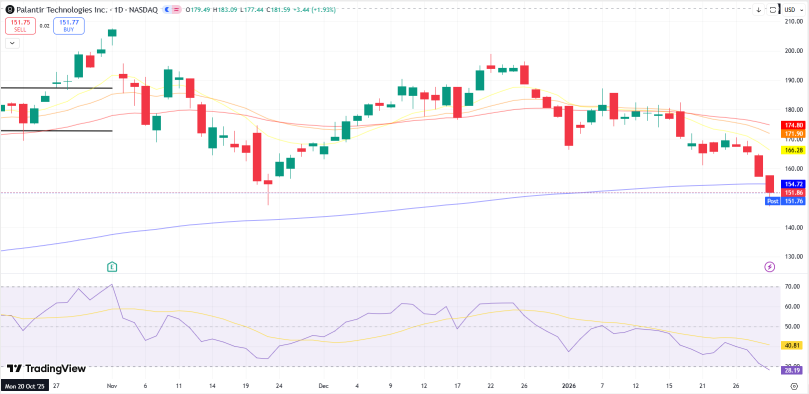This screenshot has height=394, width=809.
Task: Click the 130.00 price axis label
Action: tap(793, 257)
